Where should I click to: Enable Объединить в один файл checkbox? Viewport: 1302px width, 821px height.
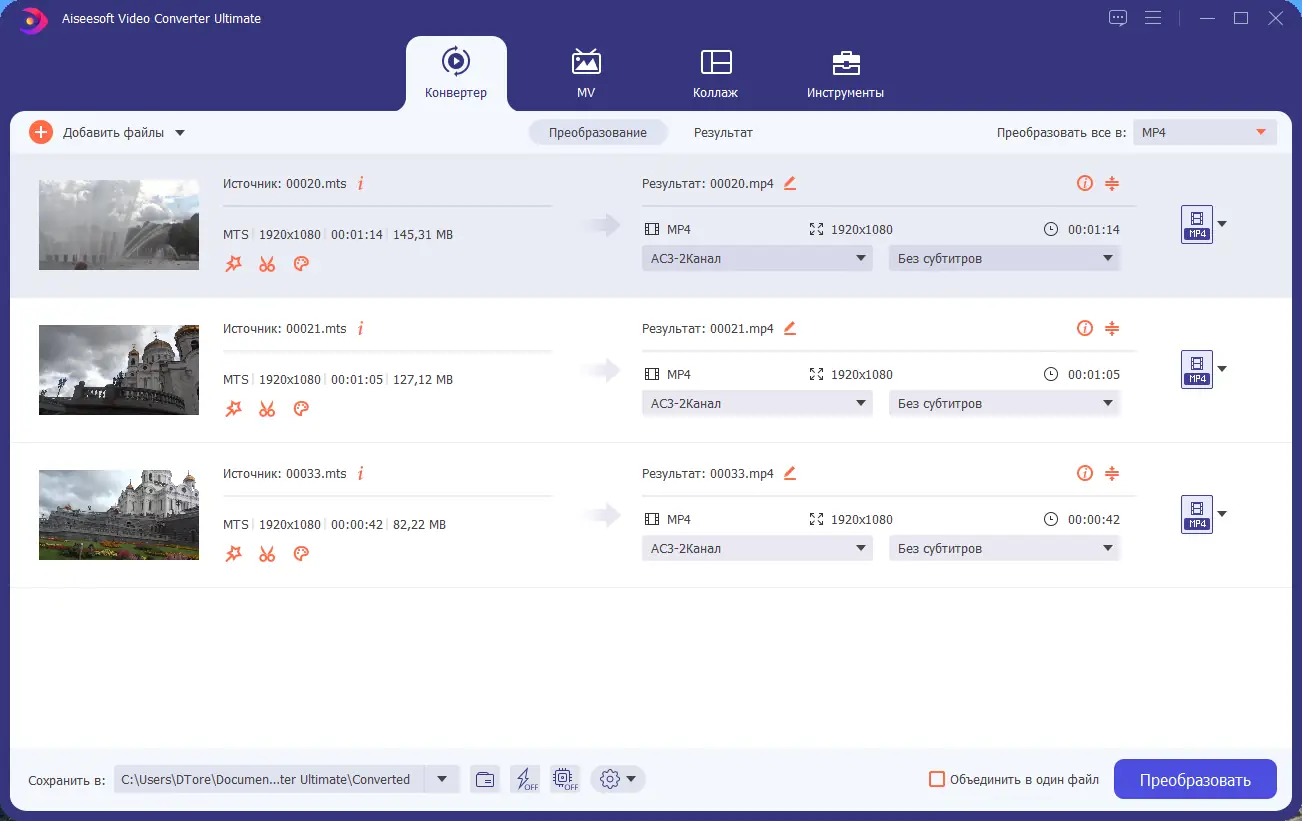click(x=937, y=779)
